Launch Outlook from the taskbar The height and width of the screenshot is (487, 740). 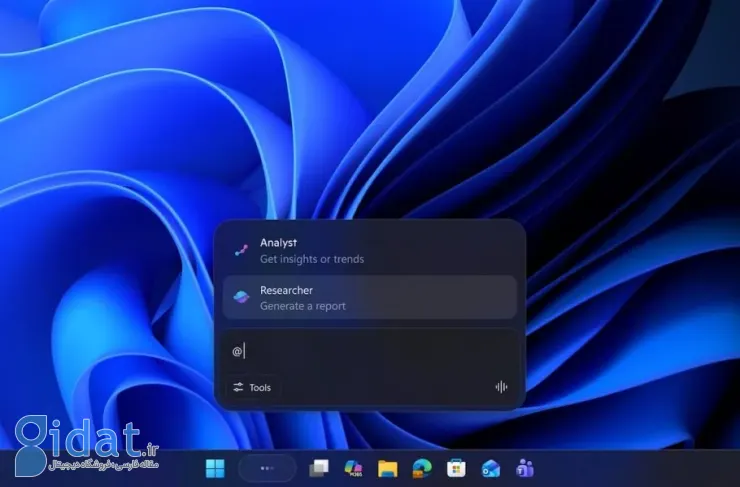click(x=490, y=468)
